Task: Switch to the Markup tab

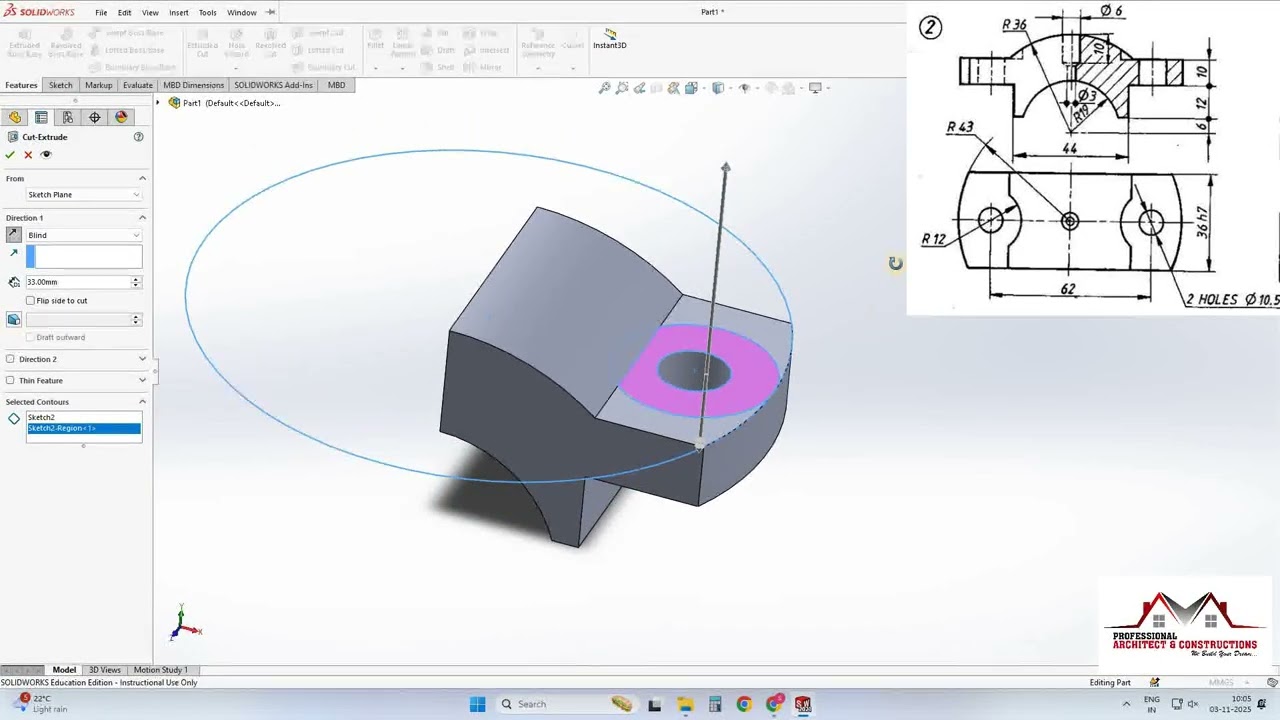Action: point(99,85)
